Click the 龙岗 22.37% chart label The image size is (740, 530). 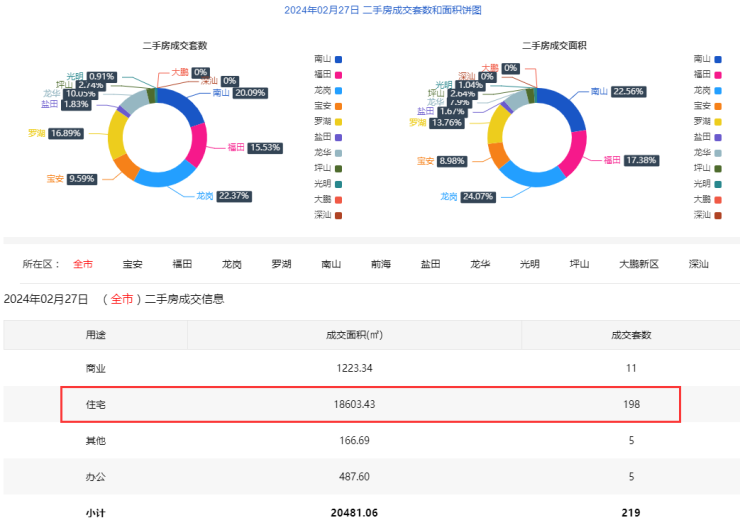tap(224, 196)
